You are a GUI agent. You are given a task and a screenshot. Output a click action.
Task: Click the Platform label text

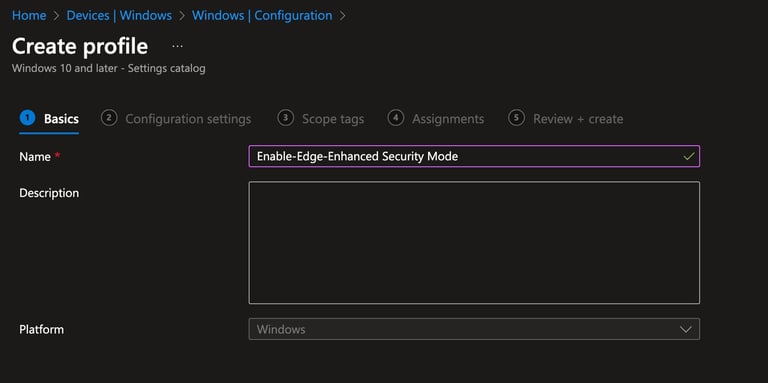coord(42,329)
